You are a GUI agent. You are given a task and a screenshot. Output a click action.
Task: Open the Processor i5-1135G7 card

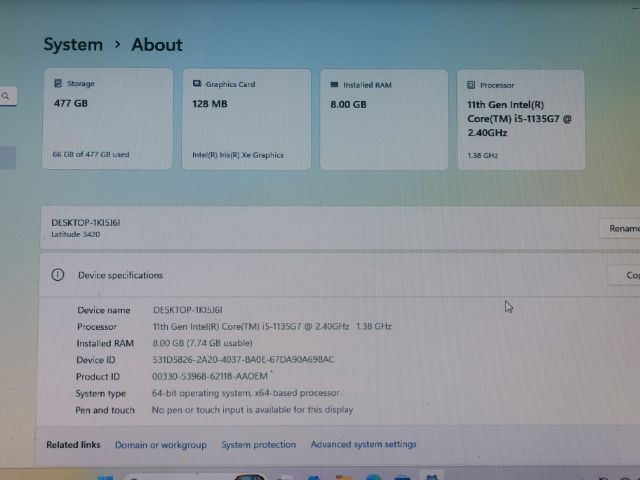[x=521, y=120]
